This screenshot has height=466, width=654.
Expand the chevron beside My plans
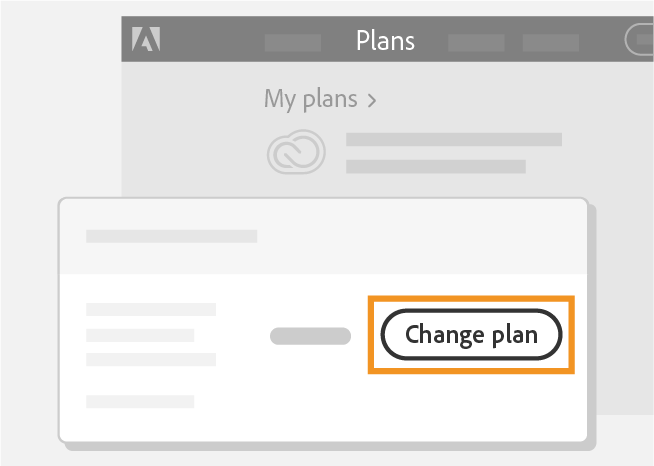coord(372,100)
